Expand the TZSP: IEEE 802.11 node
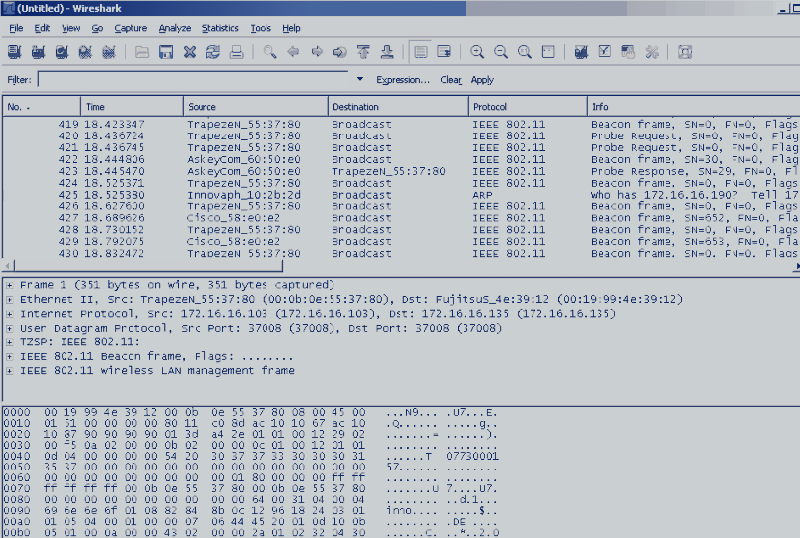Viewport: 800px width, 538px height. [9, 342]
